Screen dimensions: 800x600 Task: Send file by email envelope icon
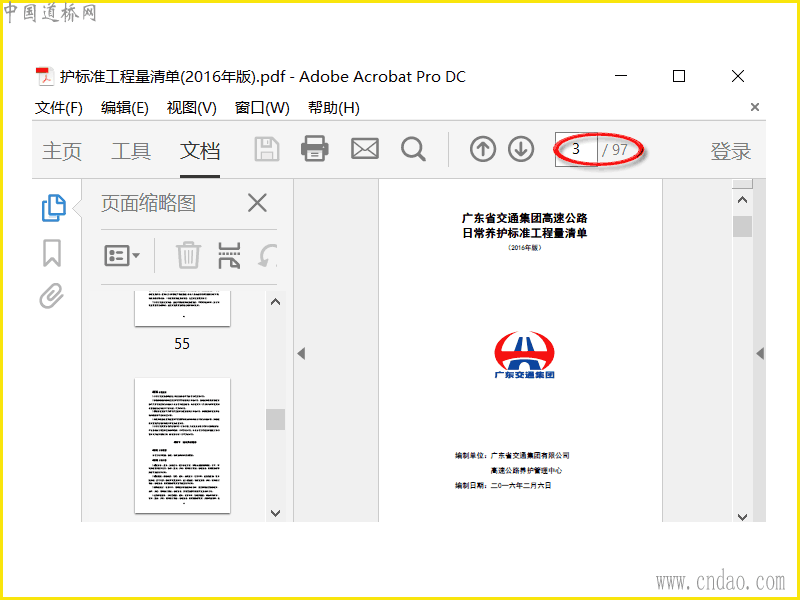365,149
